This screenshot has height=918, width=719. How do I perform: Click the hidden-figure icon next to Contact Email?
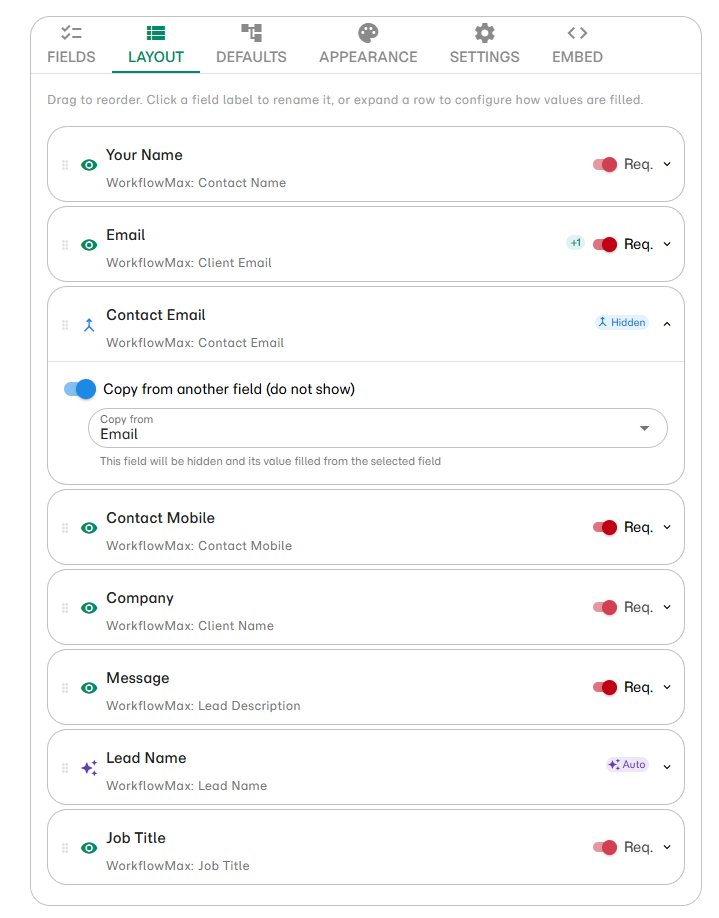[x=88, y=322]
